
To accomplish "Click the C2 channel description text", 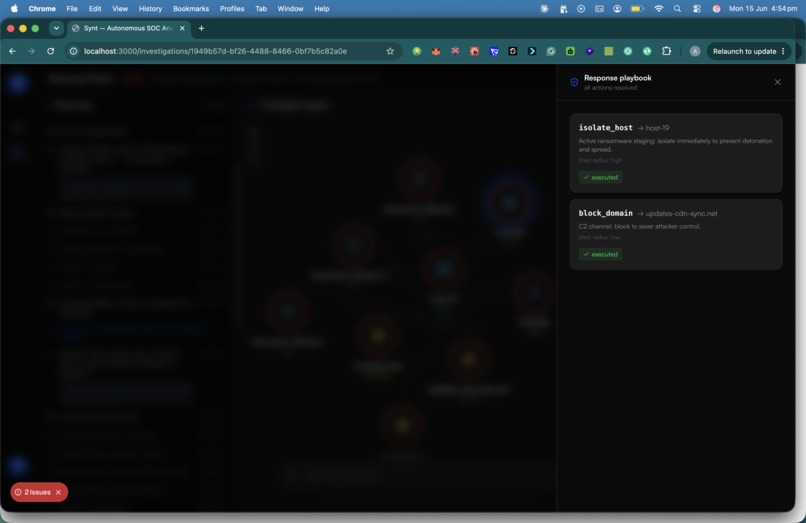I will click(639, 226).
